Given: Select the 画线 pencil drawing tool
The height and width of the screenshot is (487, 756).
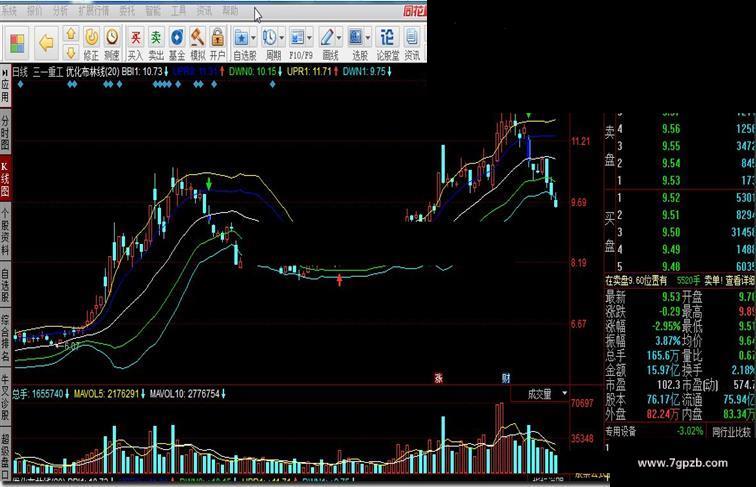Looking at the screenshot, I should 327,37.
